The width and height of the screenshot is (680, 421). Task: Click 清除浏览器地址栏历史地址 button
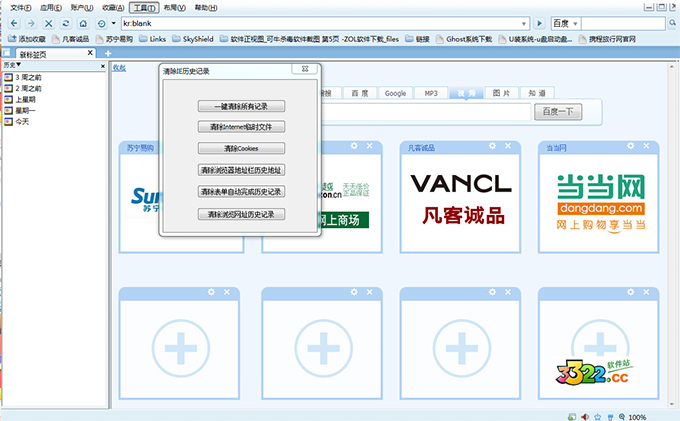(241, 170)
